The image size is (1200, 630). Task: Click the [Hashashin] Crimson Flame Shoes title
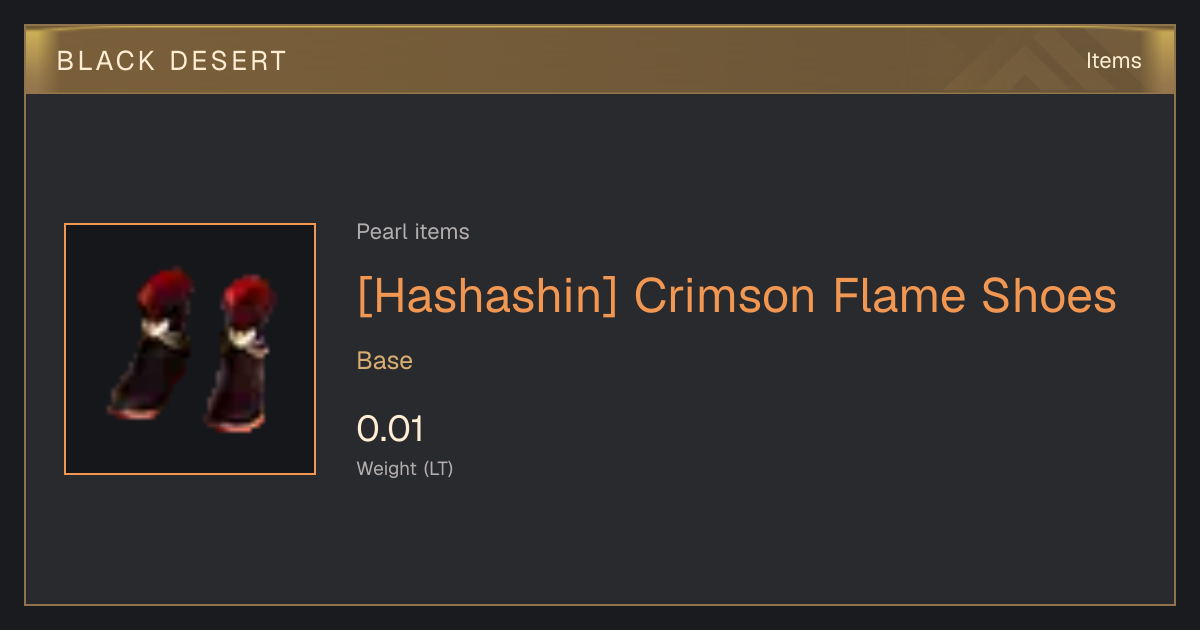click(x=736, y=297)
